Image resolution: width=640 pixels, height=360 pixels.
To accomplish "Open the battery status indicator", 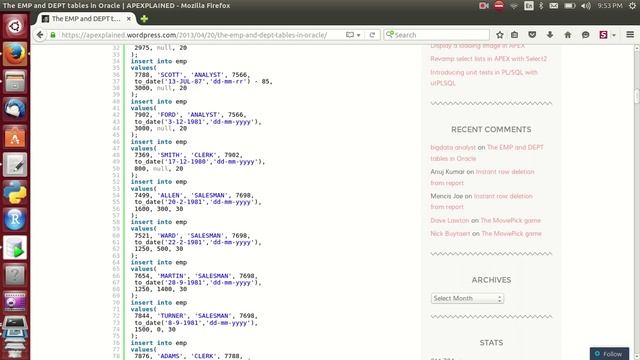I will tap(569, 6).
